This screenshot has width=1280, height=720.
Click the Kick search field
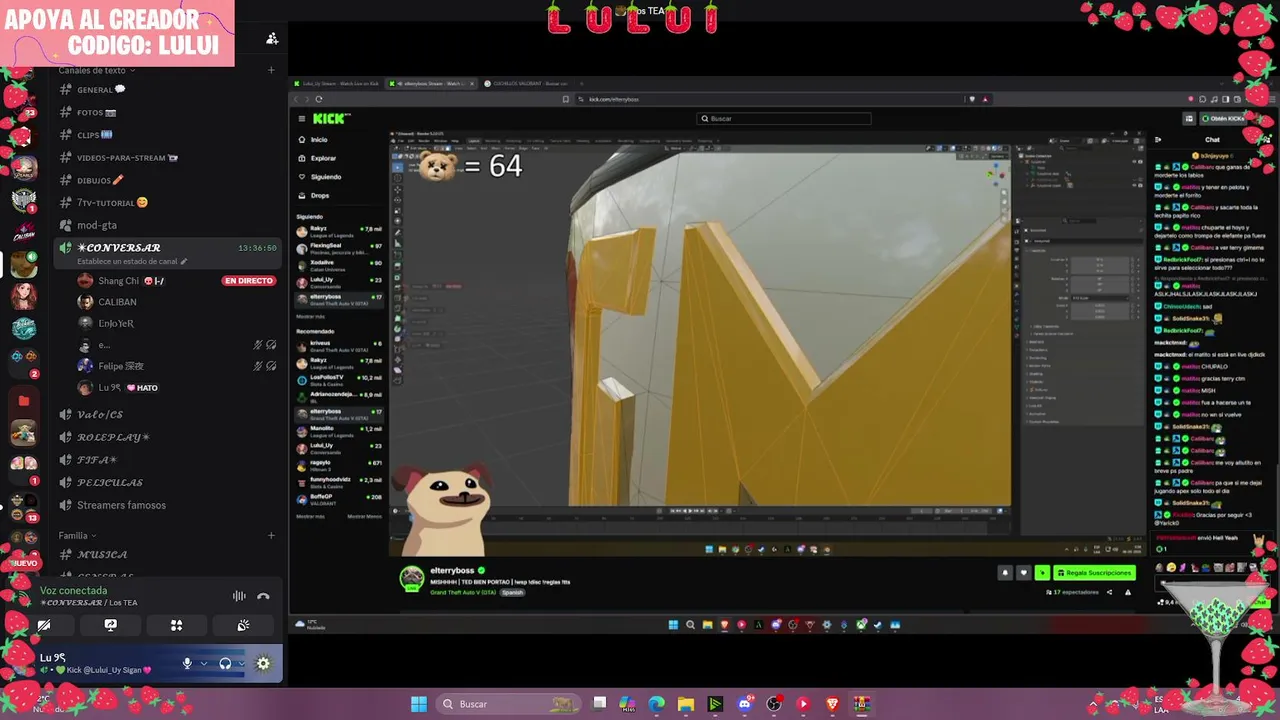pos(784,118)
